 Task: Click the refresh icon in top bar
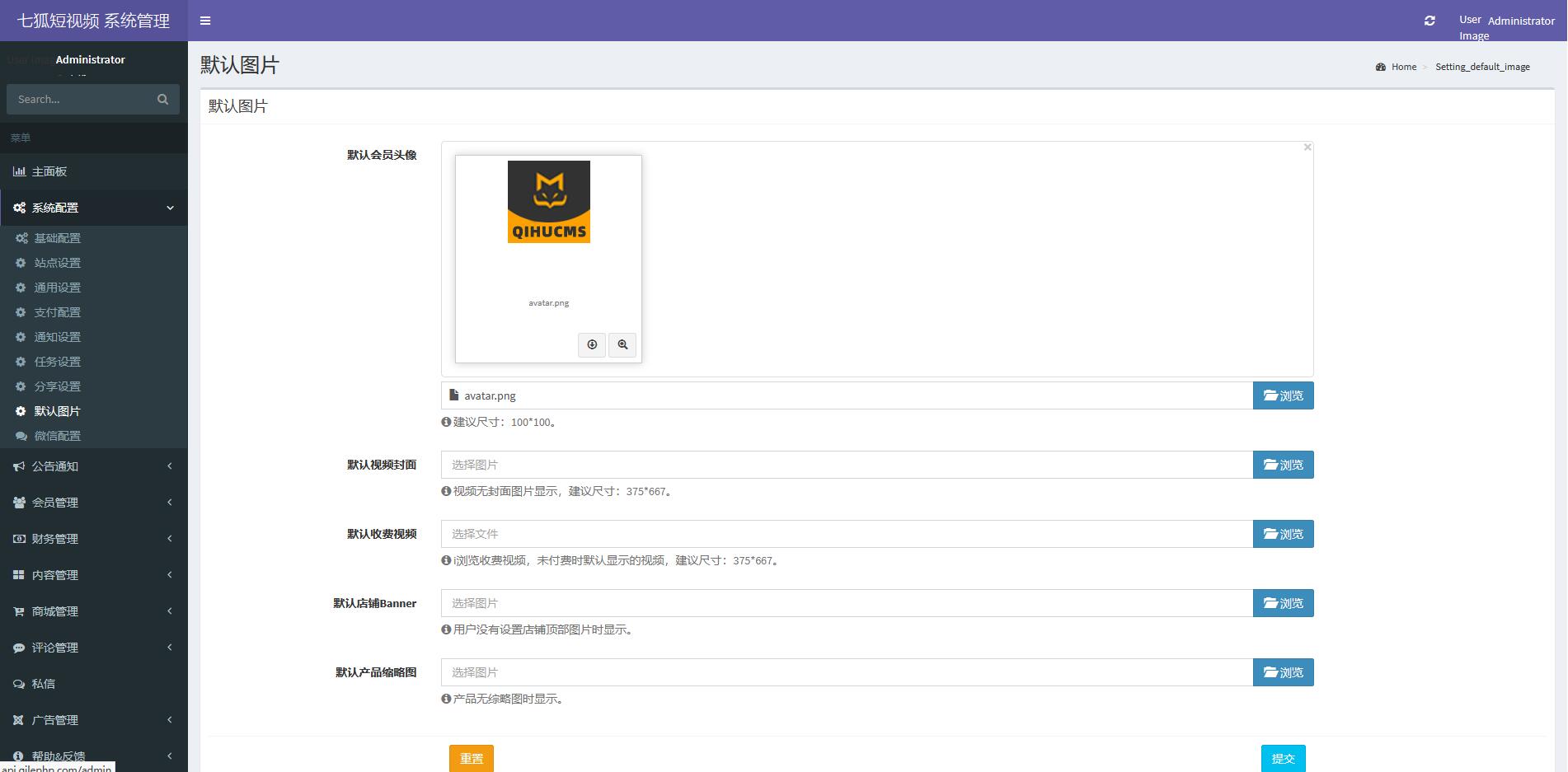(x=1430, y=21)
